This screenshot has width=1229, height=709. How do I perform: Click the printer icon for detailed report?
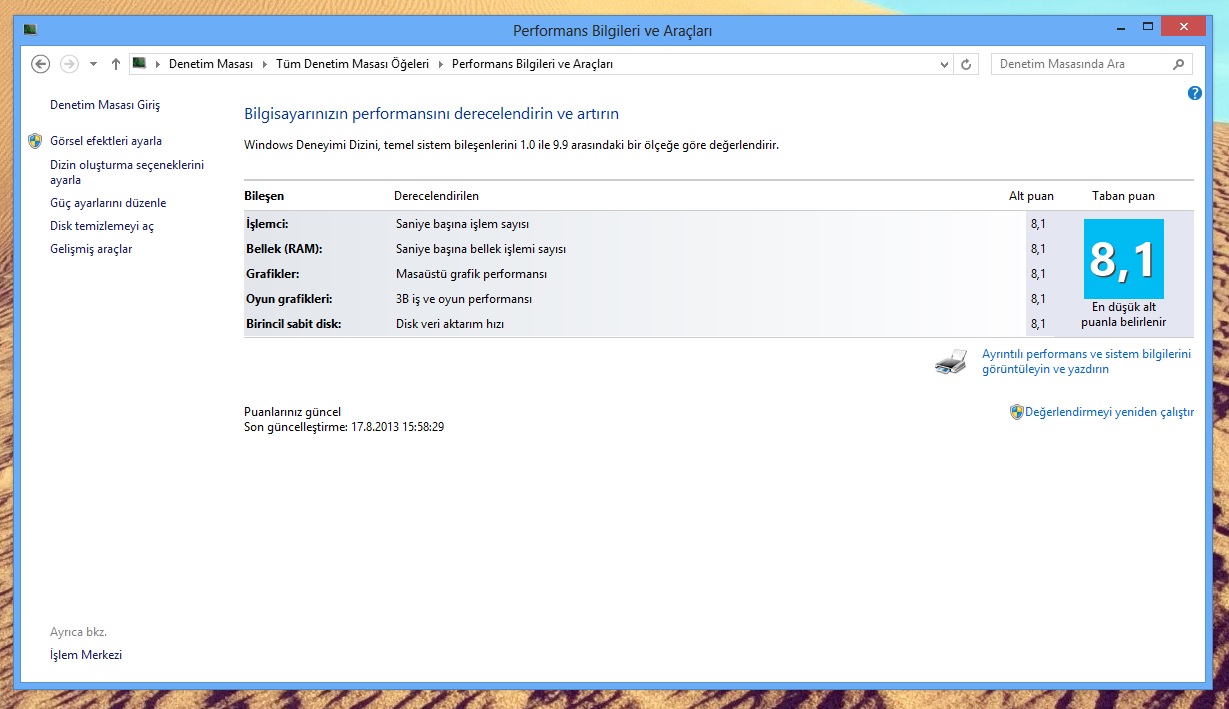click(x=951, y=362)
